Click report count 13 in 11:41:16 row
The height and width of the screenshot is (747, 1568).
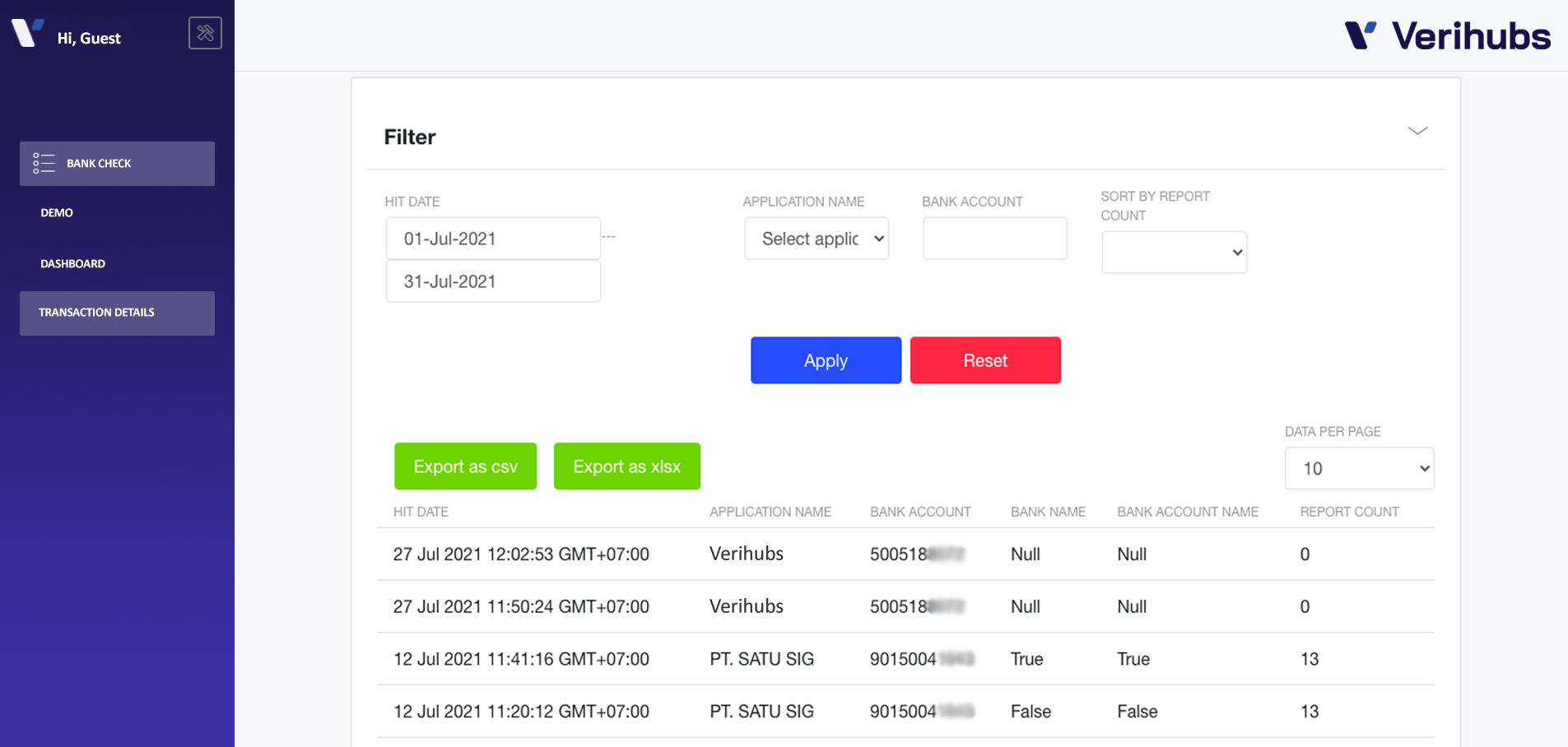[1310, 659]
